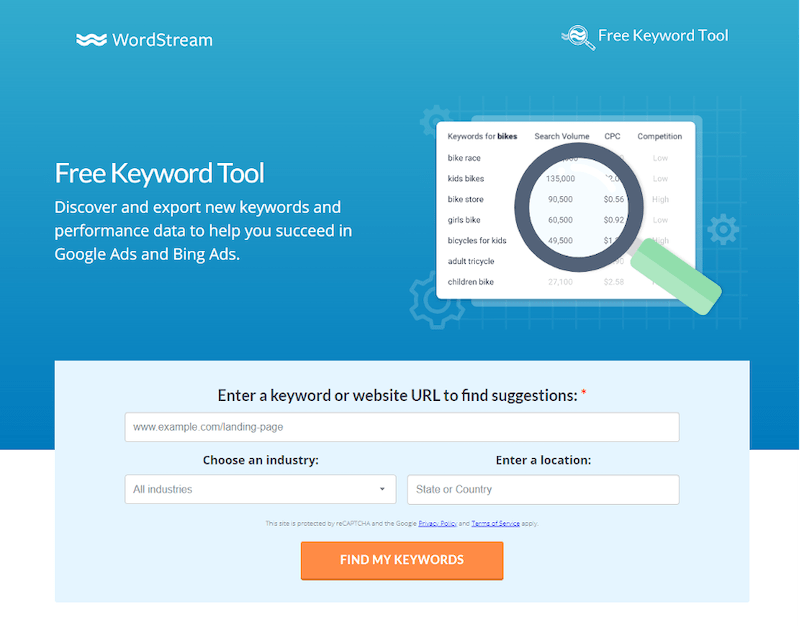
Task: Focus the State or Country location field
Action: (543, 489)
